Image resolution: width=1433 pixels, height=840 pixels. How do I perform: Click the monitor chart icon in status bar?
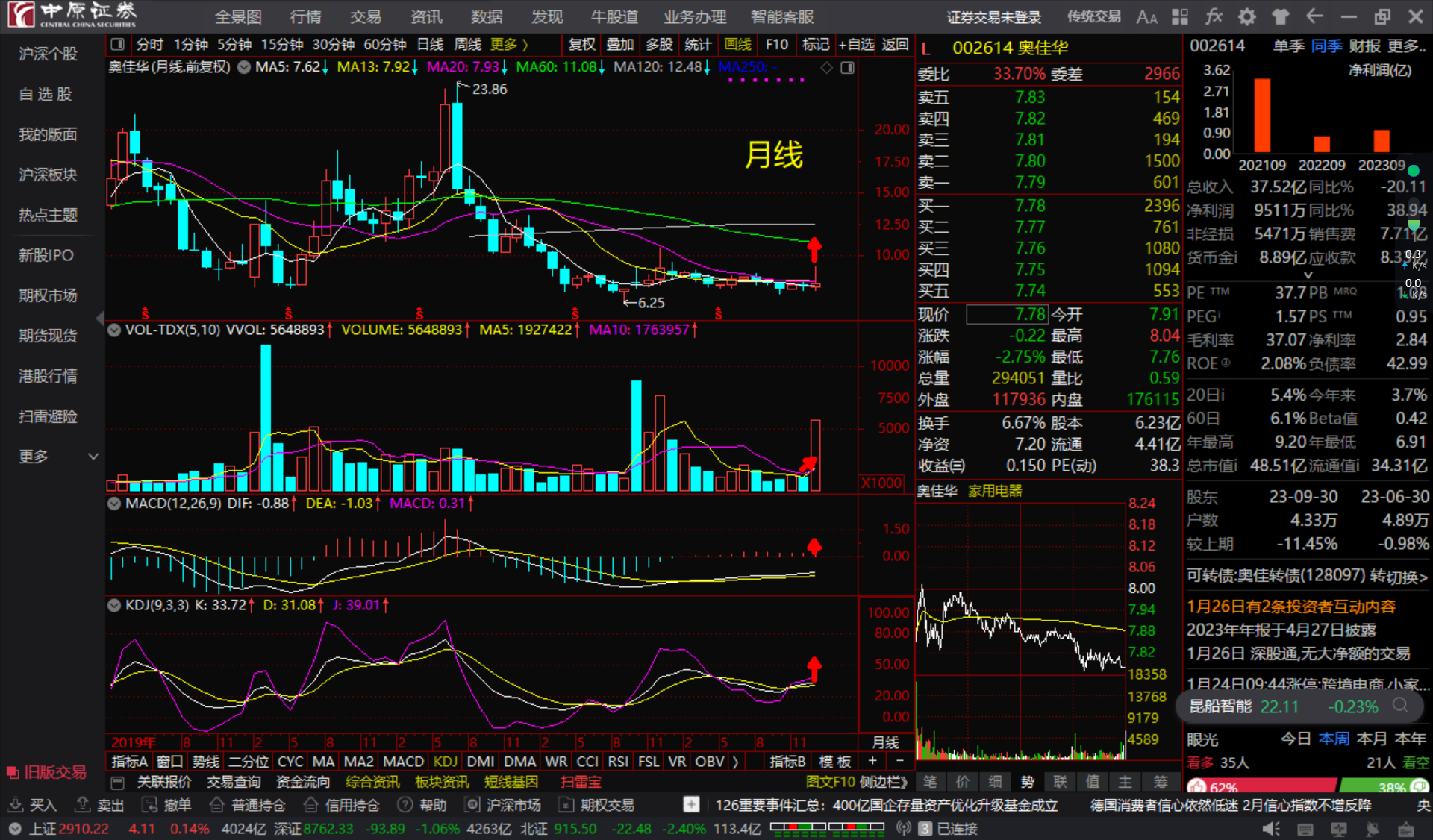tap(1339, 829)
